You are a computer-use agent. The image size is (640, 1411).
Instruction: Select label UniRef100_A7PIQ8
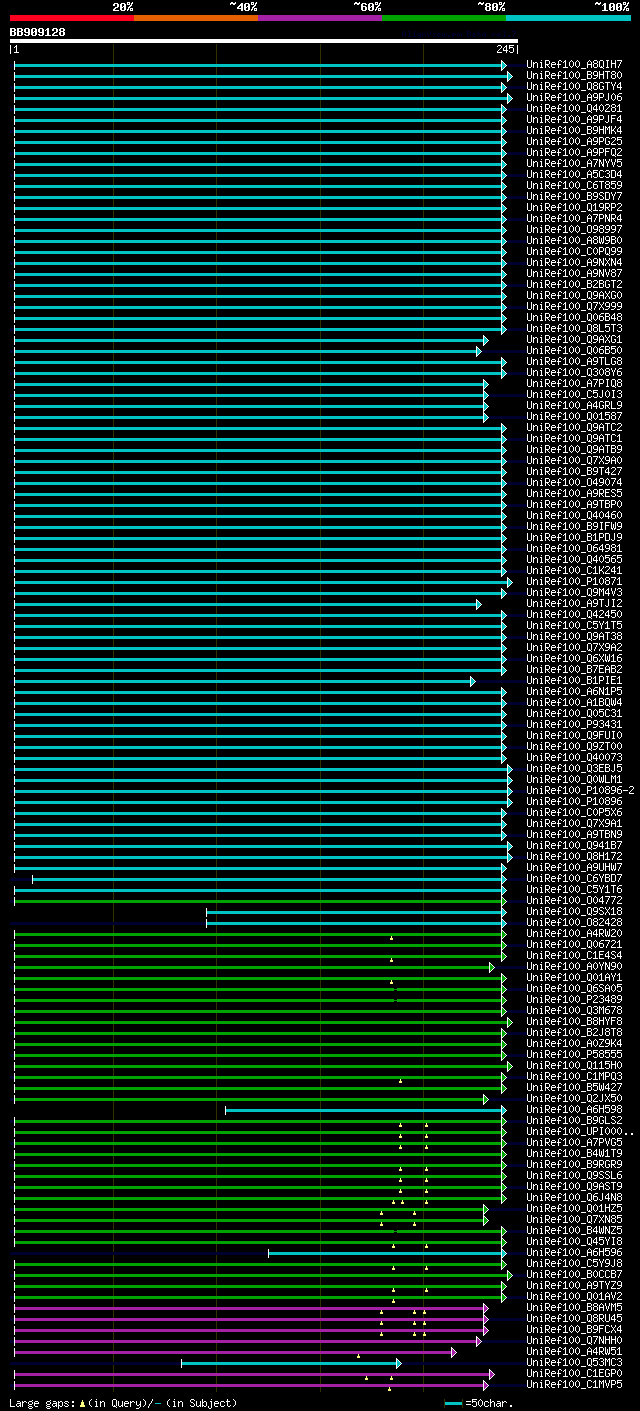point(574,383)
